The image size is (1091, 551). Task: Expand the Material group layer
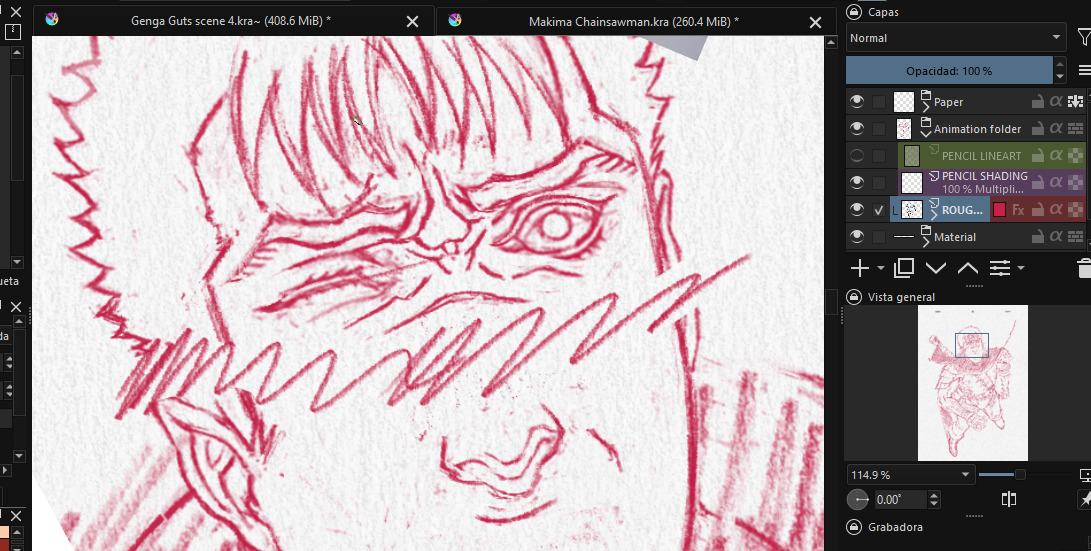pos(926,243)
